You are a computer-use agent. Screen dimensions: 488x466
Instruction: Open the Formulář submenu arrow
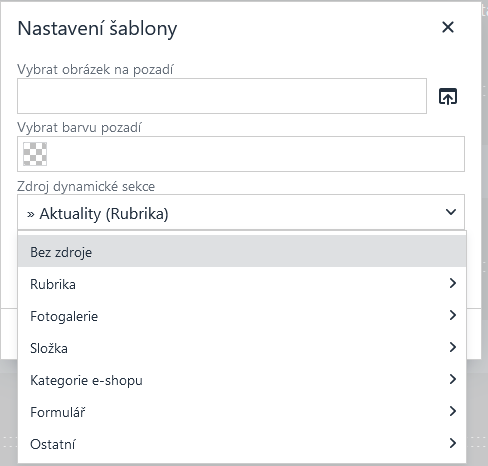click(x=452, y=411)
